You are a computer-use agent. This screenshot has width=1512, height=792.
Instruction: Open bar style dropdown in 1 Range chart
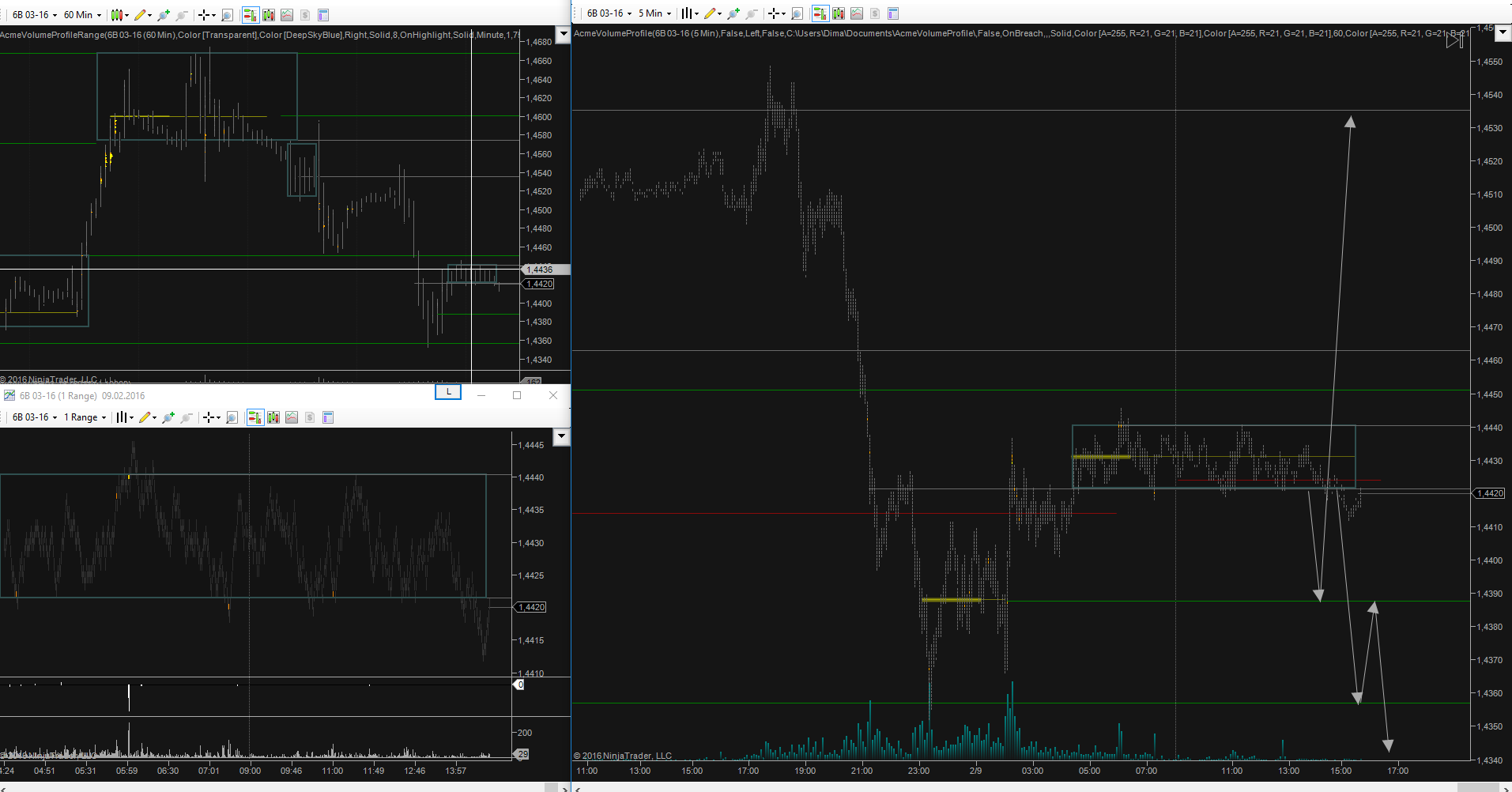(x=124, y=417)
